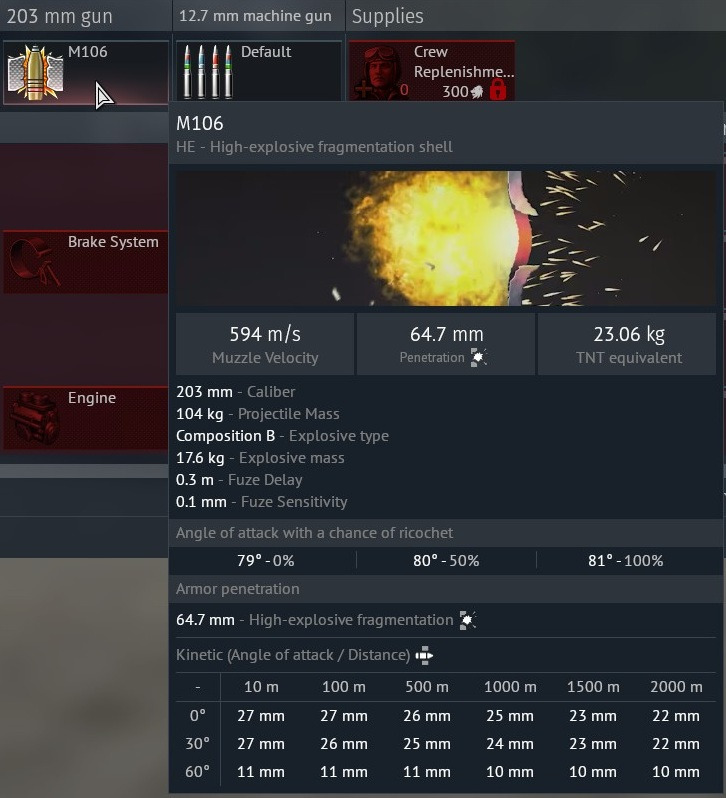Open the 203 mm gun section header
This screenshot has height=798, width=726.
click(x=85, y=16)
